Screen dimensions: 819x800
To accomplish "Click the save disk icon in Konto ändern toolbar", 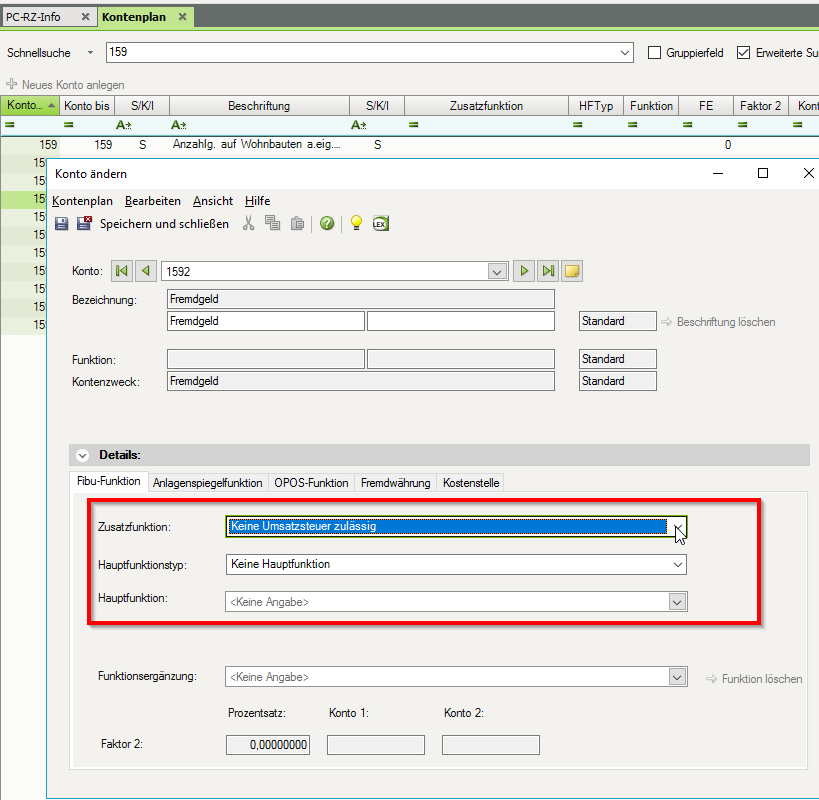I will click(62, 224).
